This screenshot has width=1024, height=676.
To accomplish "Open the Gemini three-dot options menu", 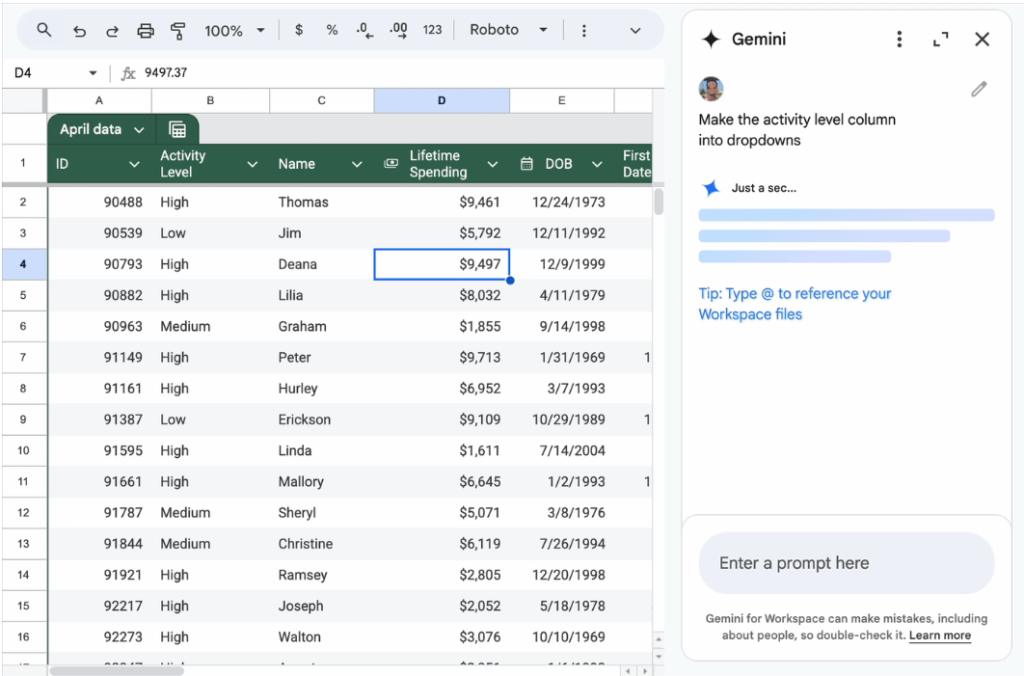I will point(899,39).
